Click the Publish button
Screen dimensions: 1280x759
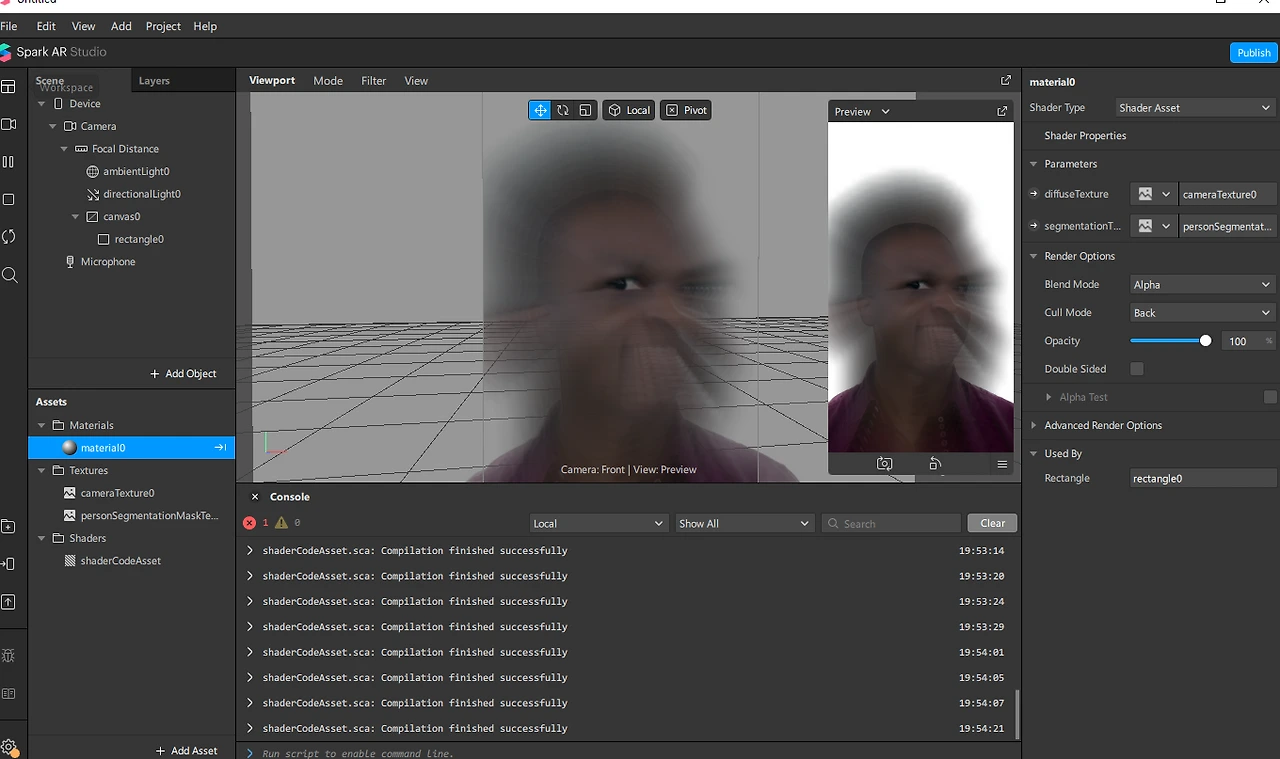tap(1254, 53)
